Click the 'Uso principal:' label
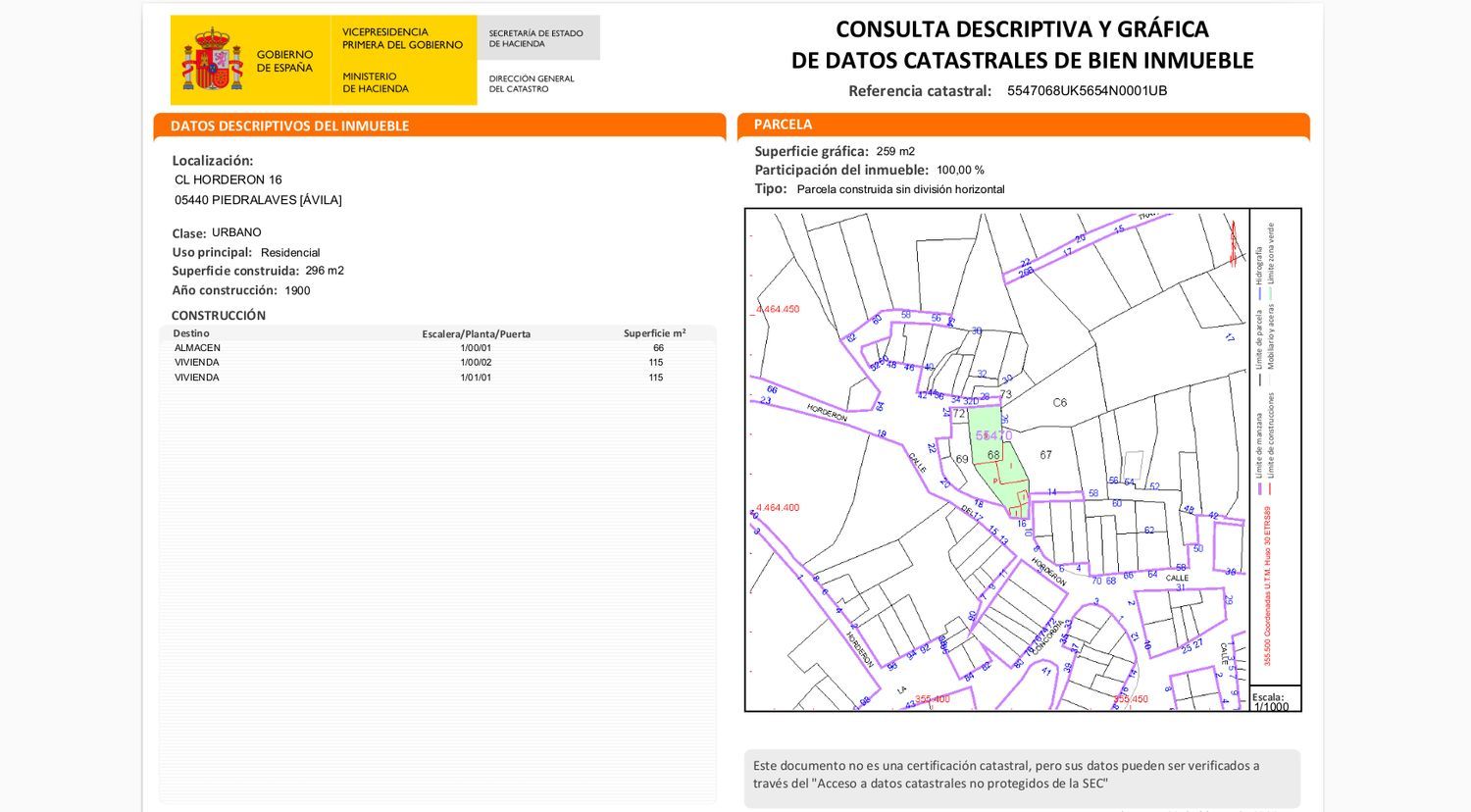This screenshot has height=812, width=1471. 212,252
